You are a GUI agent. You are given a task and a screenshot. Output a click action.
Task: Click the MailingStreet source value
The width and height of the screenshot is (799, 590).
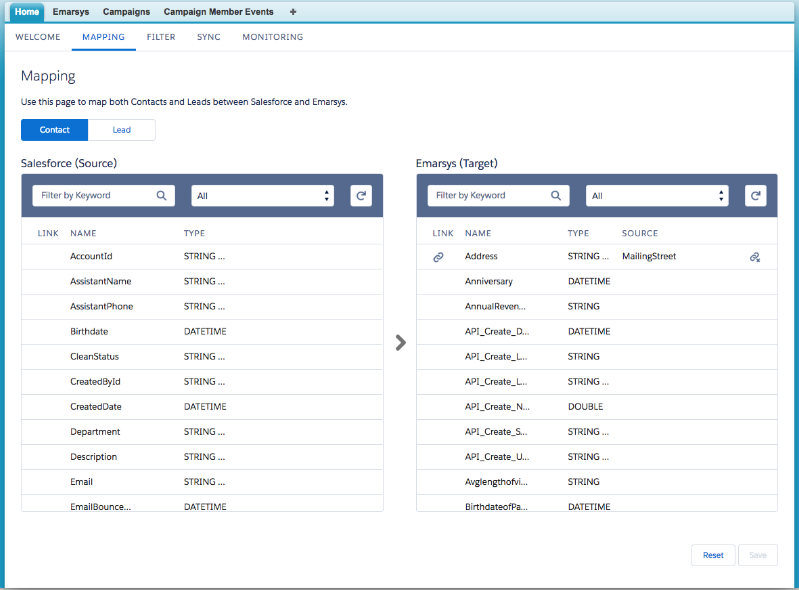coord(649,256)
